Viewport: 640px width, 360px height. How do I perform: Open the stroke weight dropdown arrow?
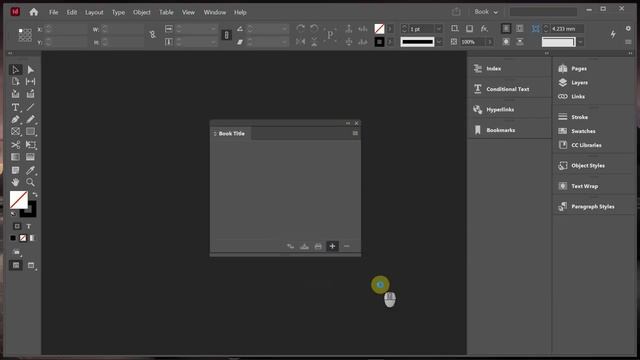[439, 29]
